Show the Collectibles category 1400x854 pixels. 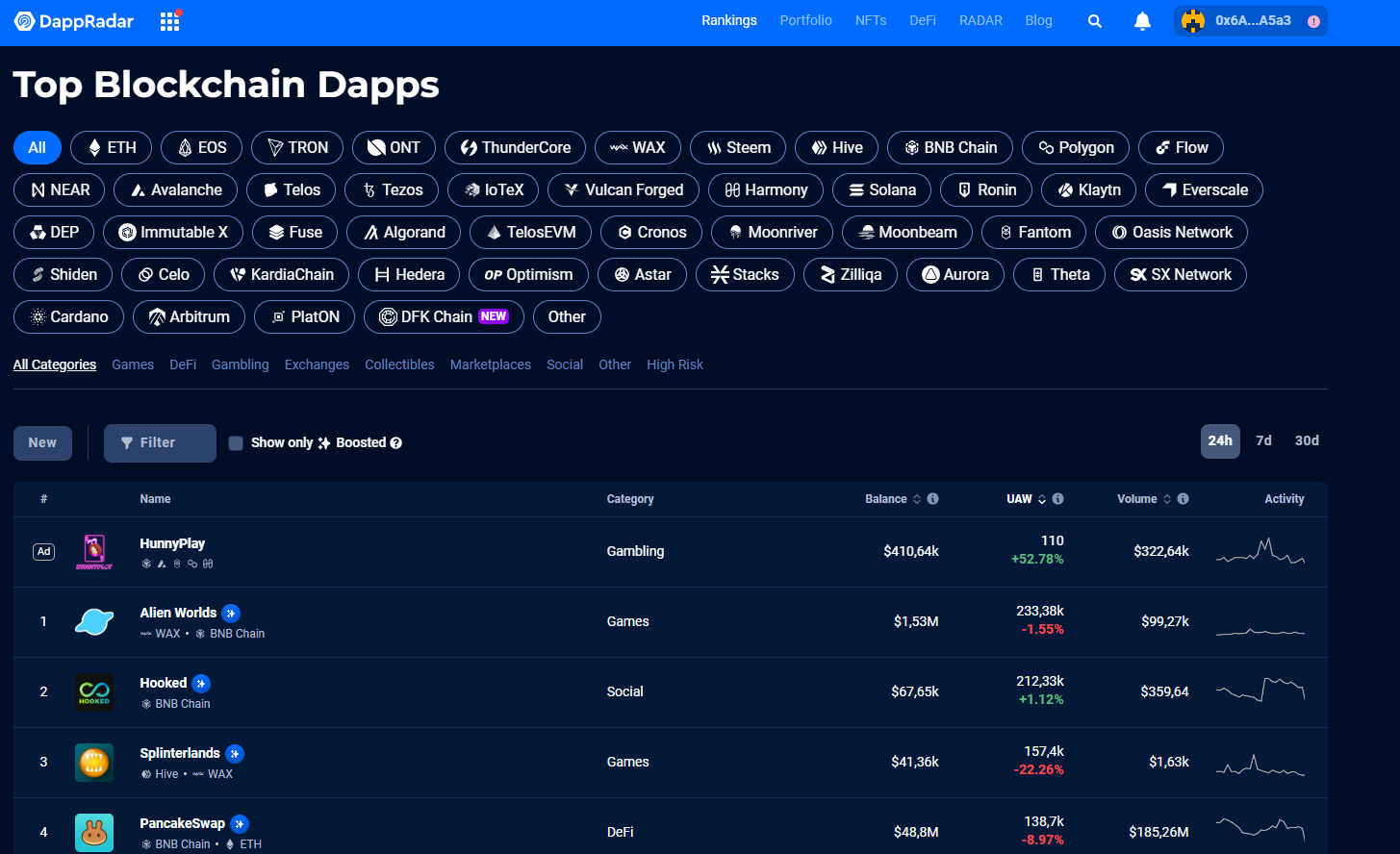point(399,364)
